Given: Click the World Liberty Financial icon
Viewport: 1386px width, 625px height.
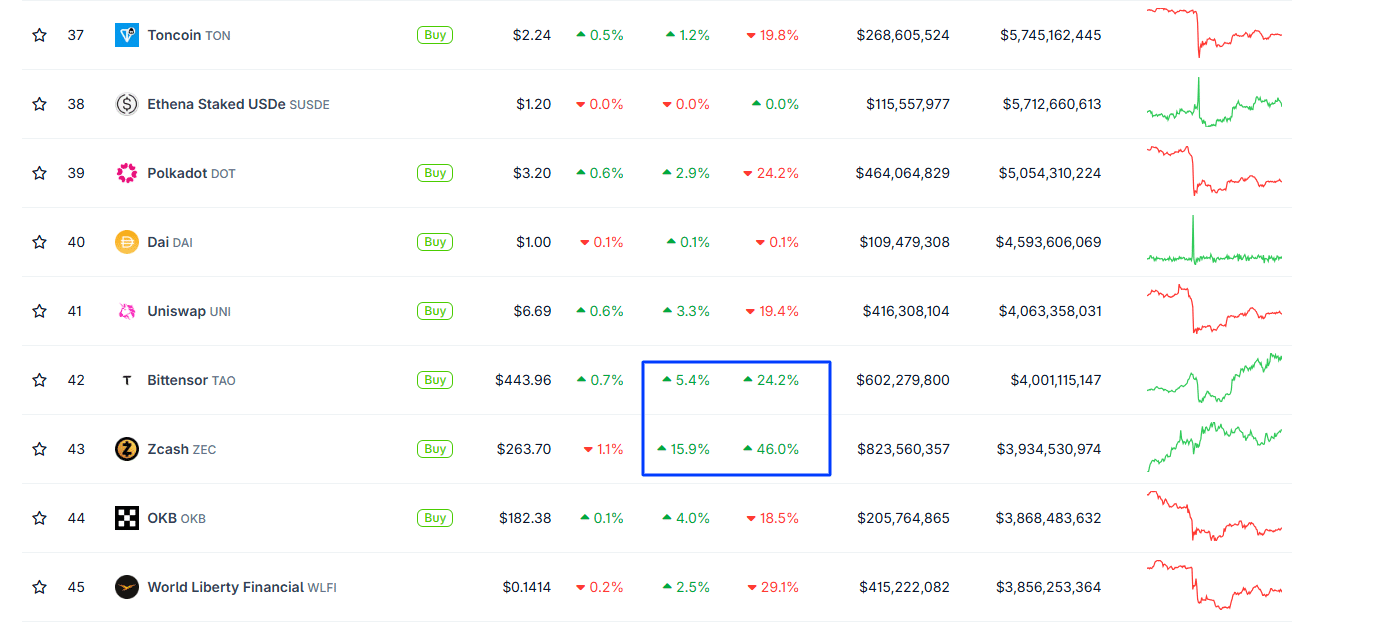Looking at the screenshot, I should pyautogui.click(x=127, y=587).
